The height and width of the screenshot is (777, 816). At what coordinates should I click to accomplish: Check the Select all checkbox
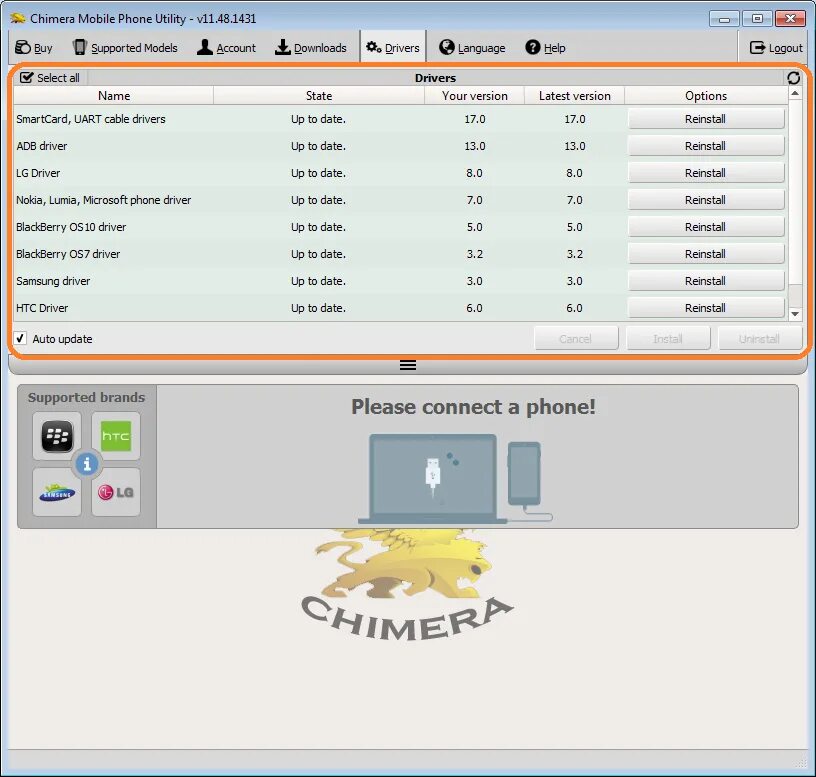(27, 78)
